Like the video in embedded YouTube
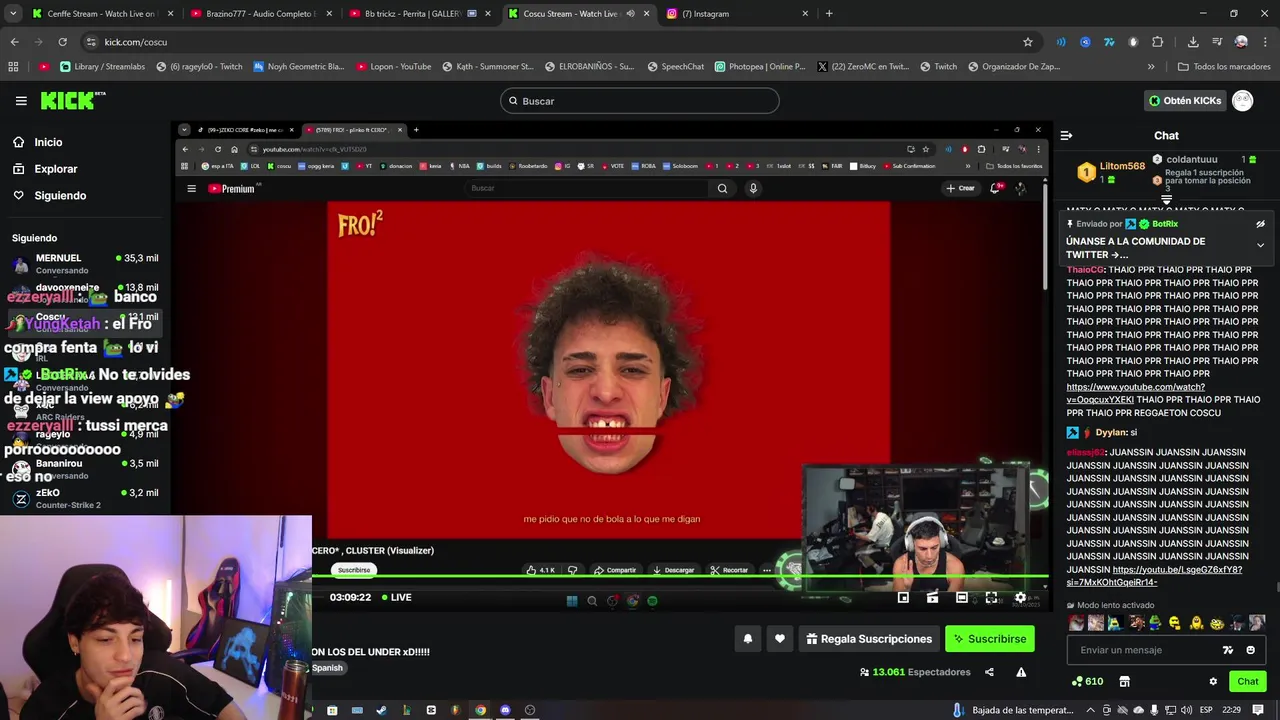Image resolution: width=1280 pixels, height=720 pixels. 541,570
